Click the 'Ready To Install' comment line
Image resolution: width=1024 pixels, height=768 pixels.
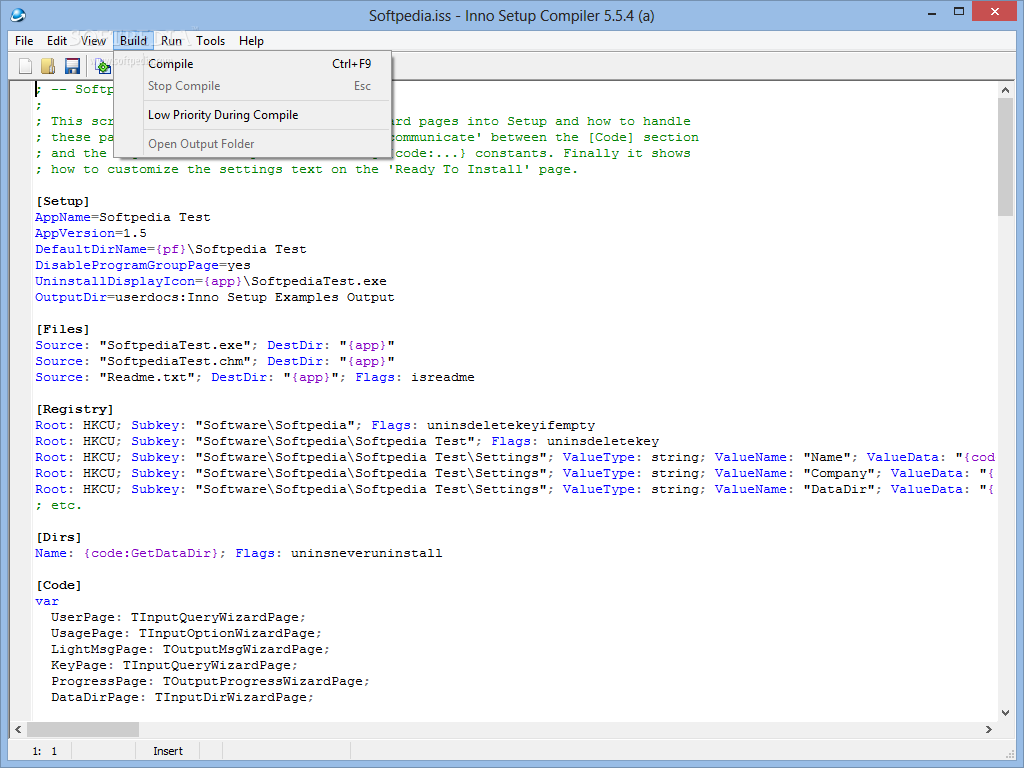pyautogui.click(x=307, y=169)
